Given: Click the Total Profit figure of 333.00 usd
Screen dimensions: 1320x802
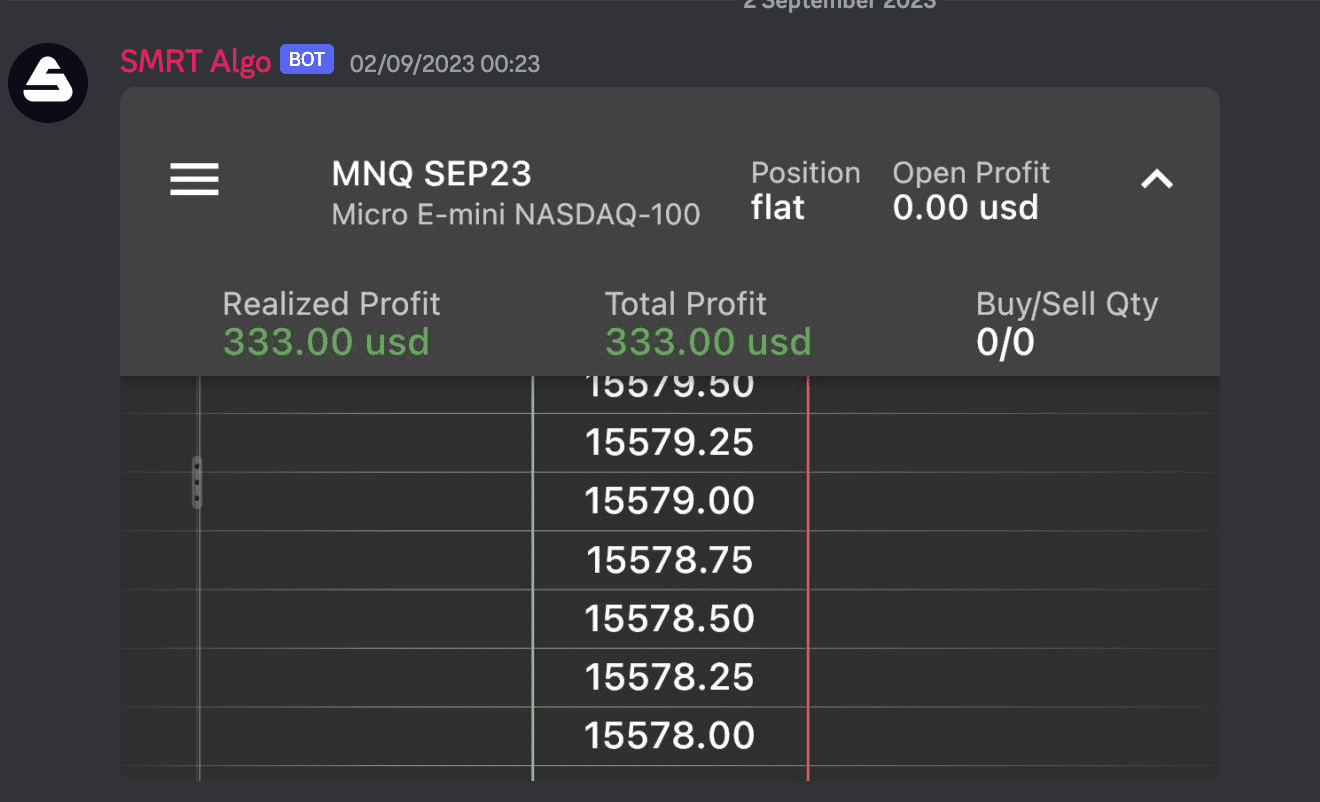Looking at the screenshot, I should point(707,341).
